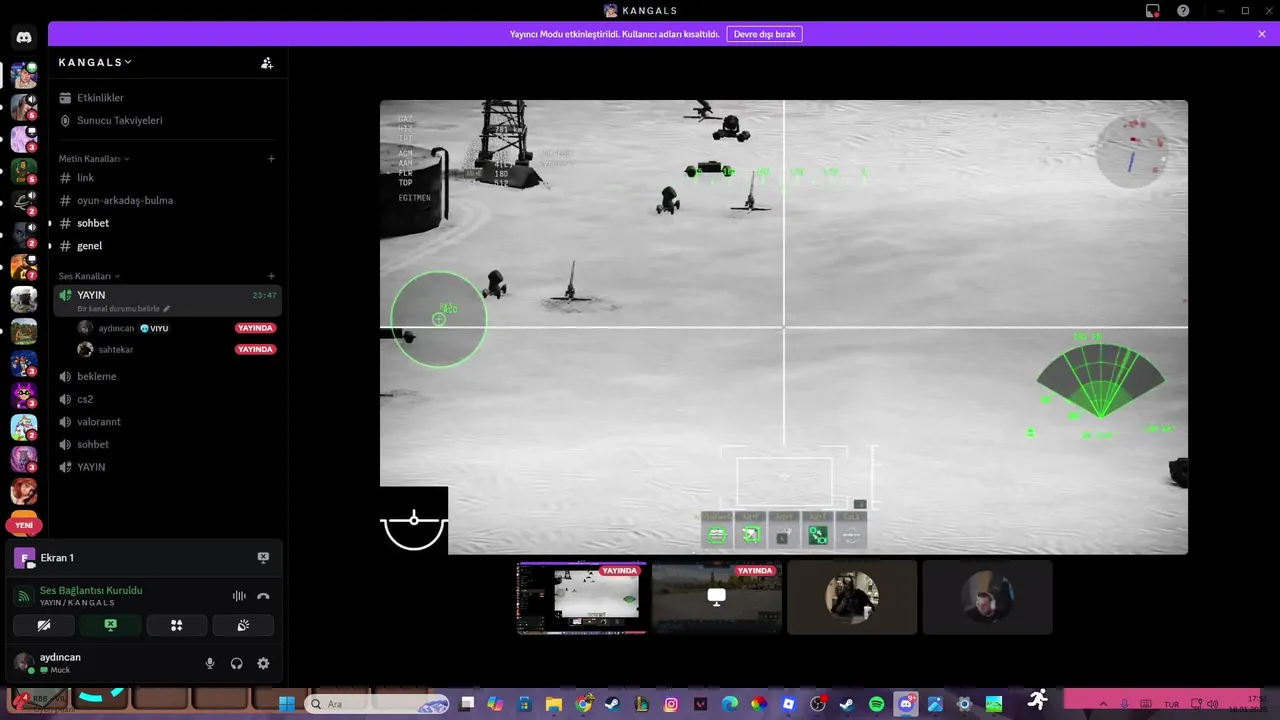Add a channel to Ses Kanalları
This screenshot has width=1280, height=720.
271,276
